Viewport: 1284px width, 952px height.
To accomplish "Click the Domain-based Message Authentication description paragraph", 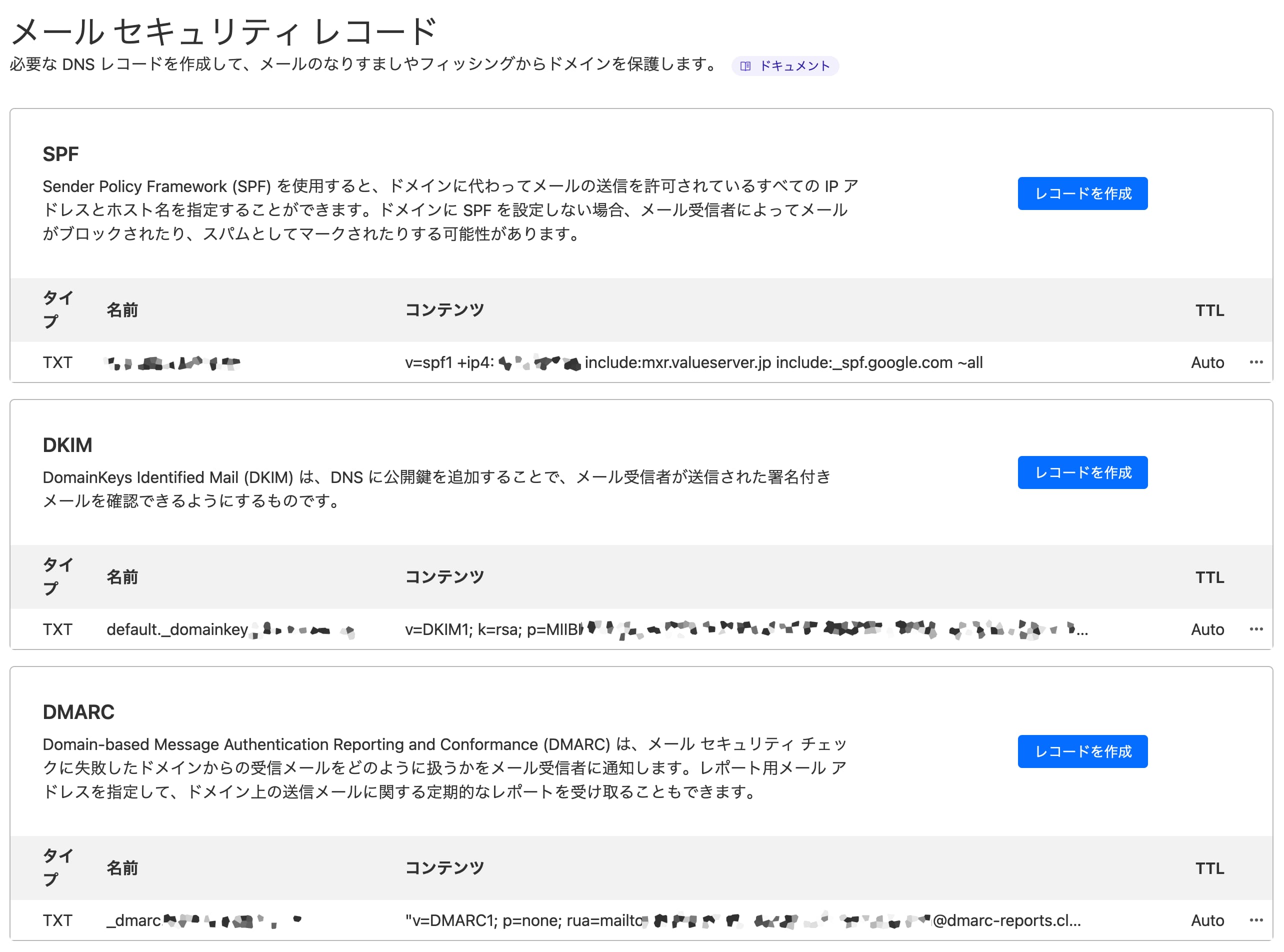I will 445,767.
